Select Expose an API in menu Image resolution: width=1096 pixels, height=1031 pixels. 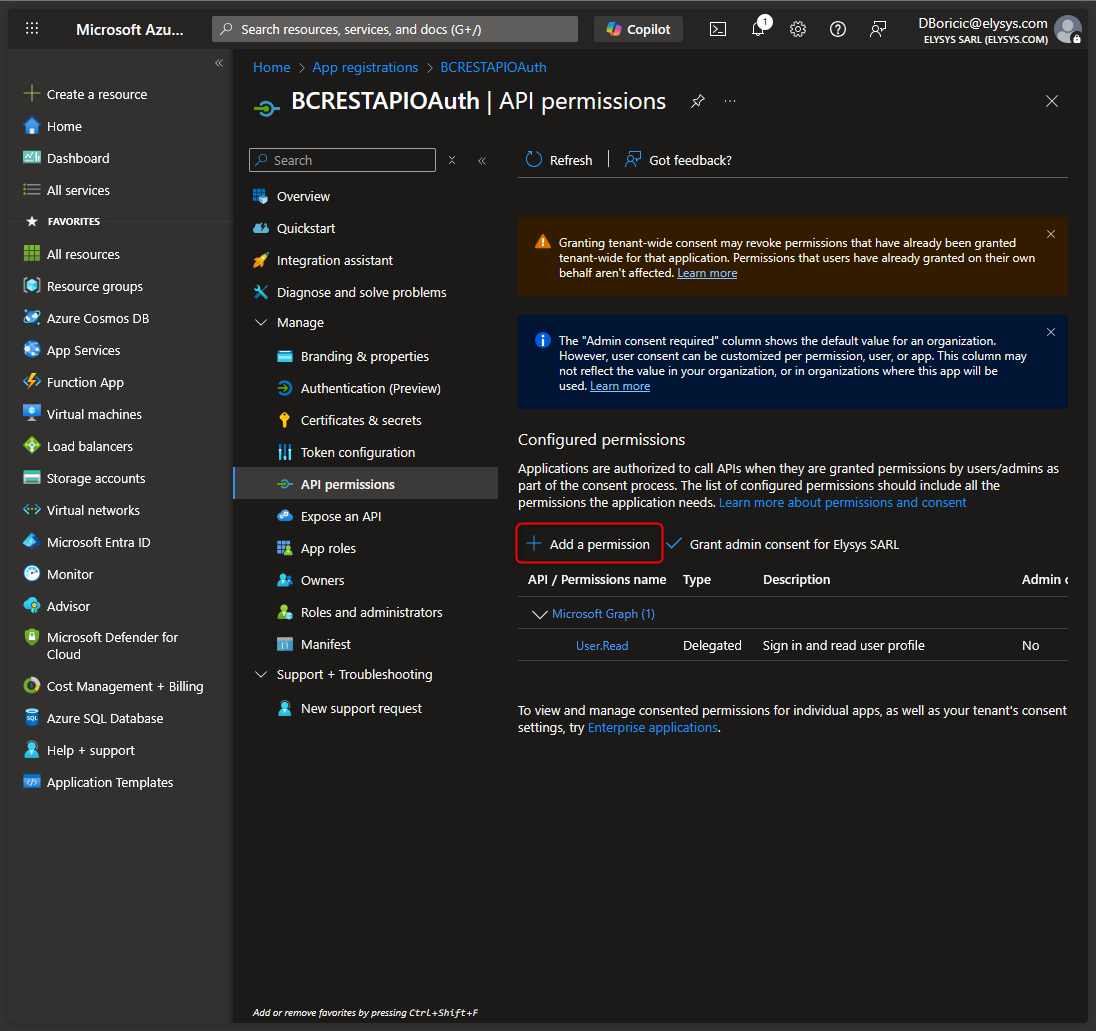340,517
